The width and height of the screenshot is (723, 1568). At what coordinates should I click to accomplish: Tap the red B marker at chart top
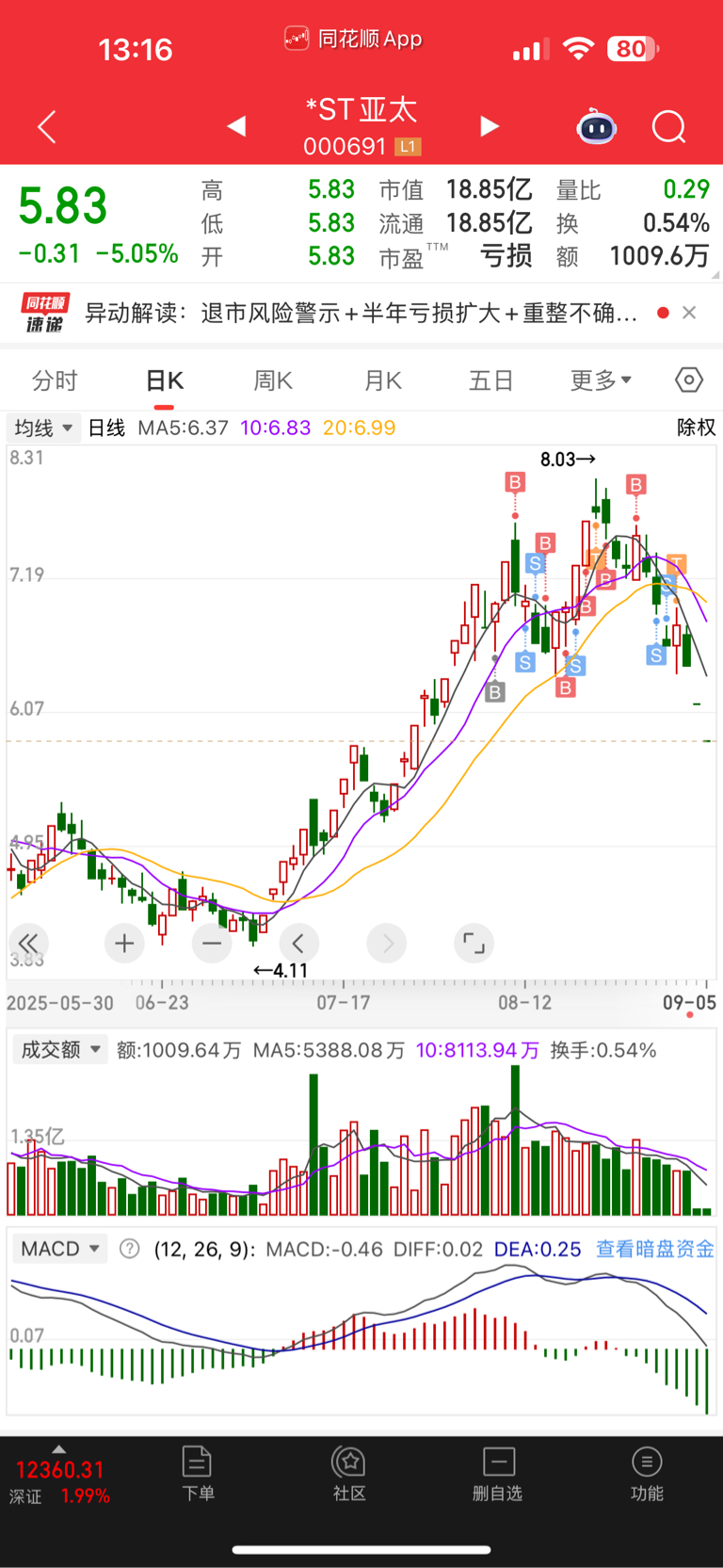[515, 483]
